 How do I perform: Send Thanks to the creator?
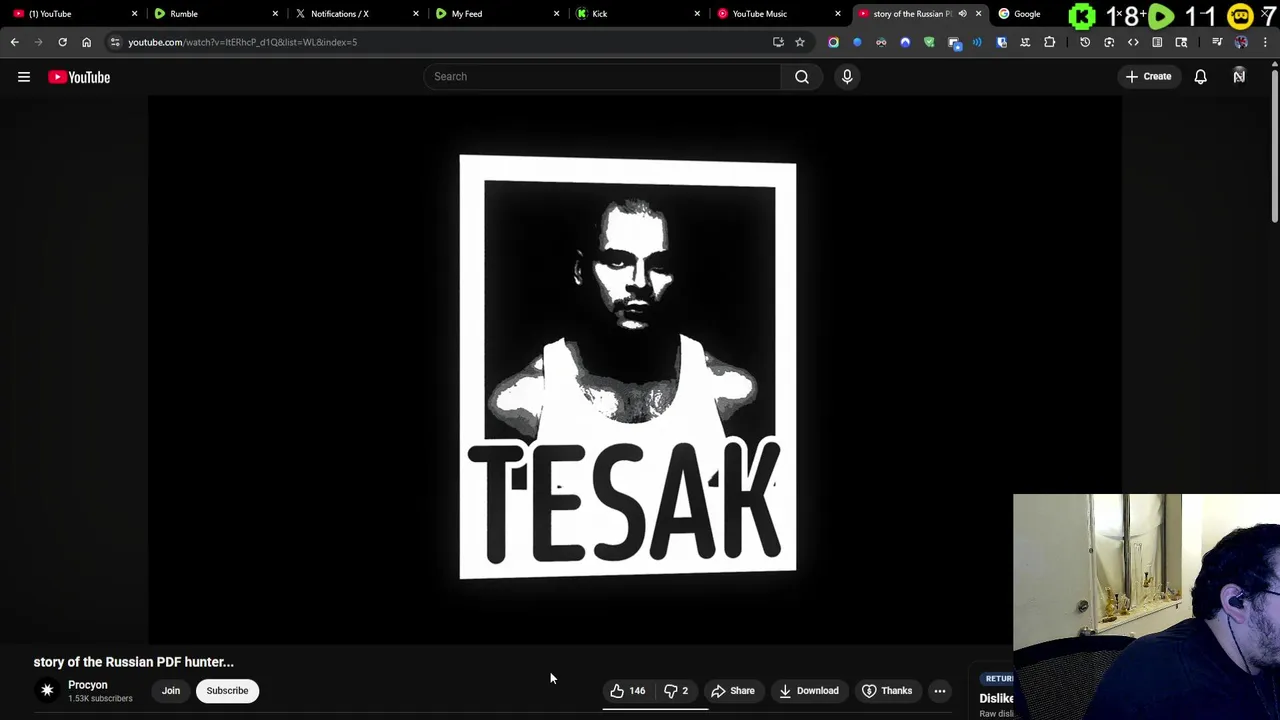click(x=887, y=690)
